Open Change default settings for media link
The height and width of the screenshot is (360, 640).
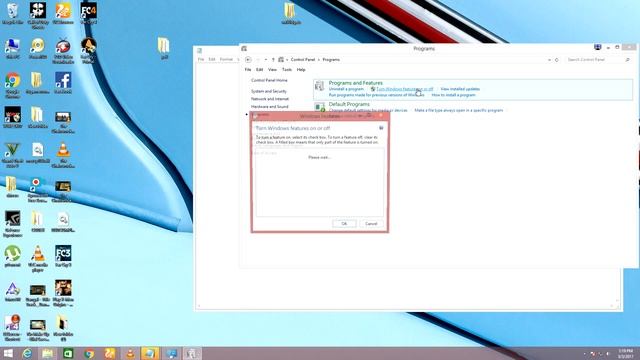pos(368,110)
